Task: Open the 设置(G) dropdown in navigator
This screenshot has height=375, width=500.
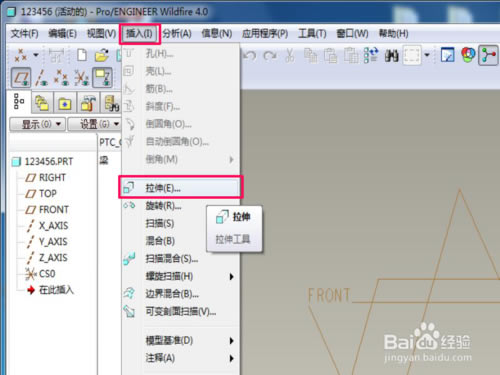Action: [95, 124]
